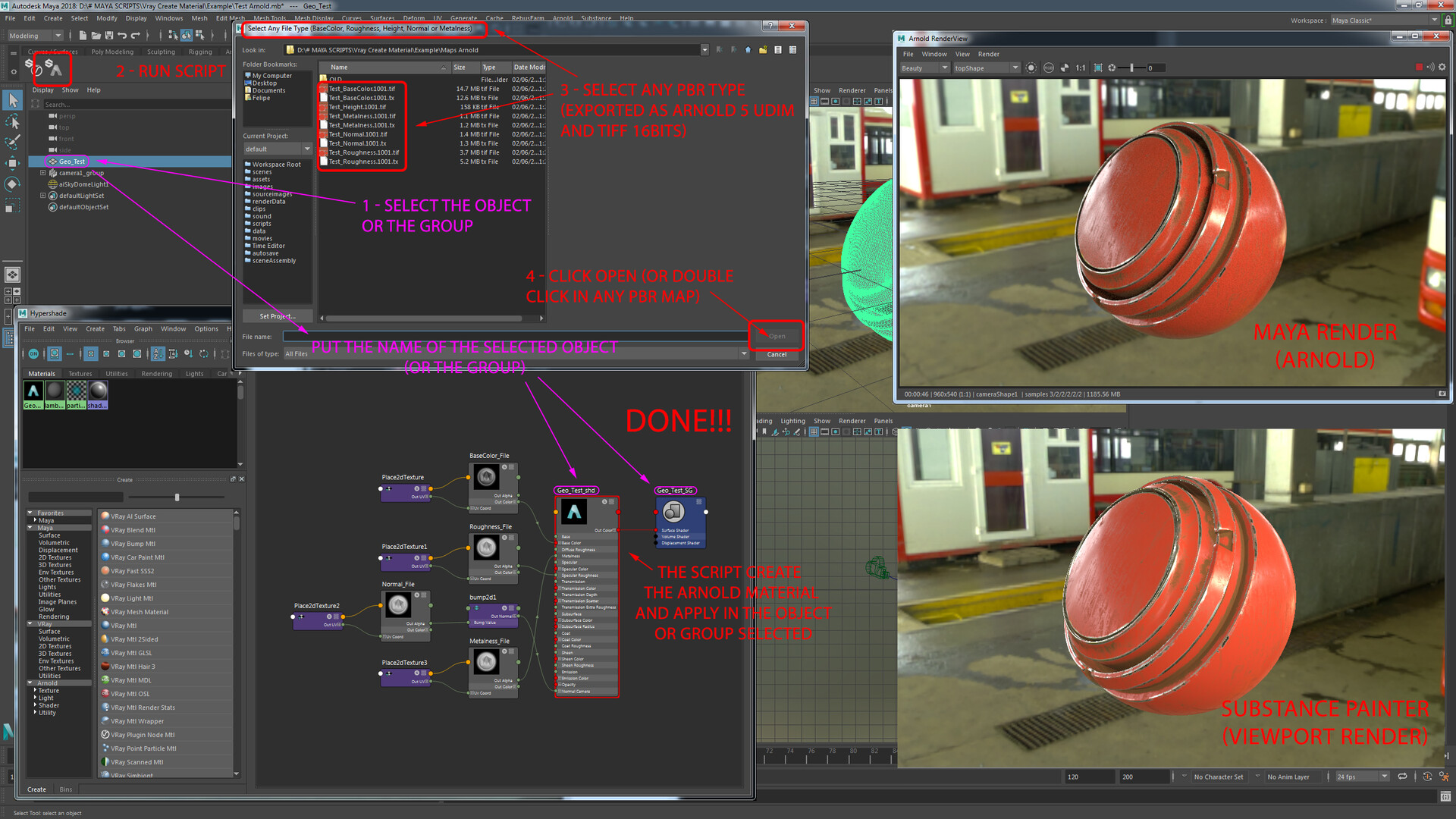The width and height of the screenshot is (1456, 819).
Task: Switch to the Textures tab in Hypershade
Action: click(80, 373)
